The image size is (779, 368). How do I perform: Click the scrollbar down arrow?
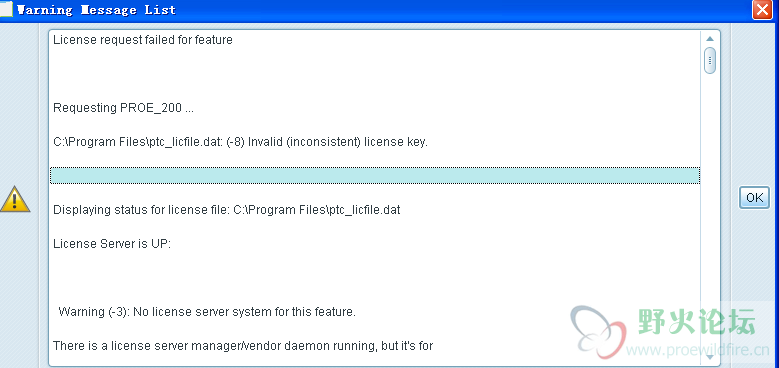[710, 357]
